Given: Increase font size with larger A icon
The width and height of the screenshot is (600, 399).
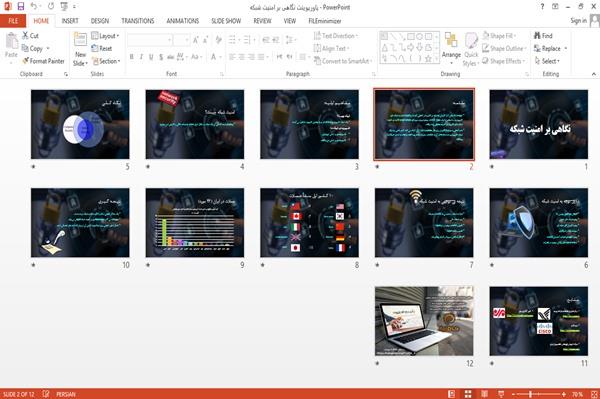Looking at the screenshot, I should pos(196,40).
